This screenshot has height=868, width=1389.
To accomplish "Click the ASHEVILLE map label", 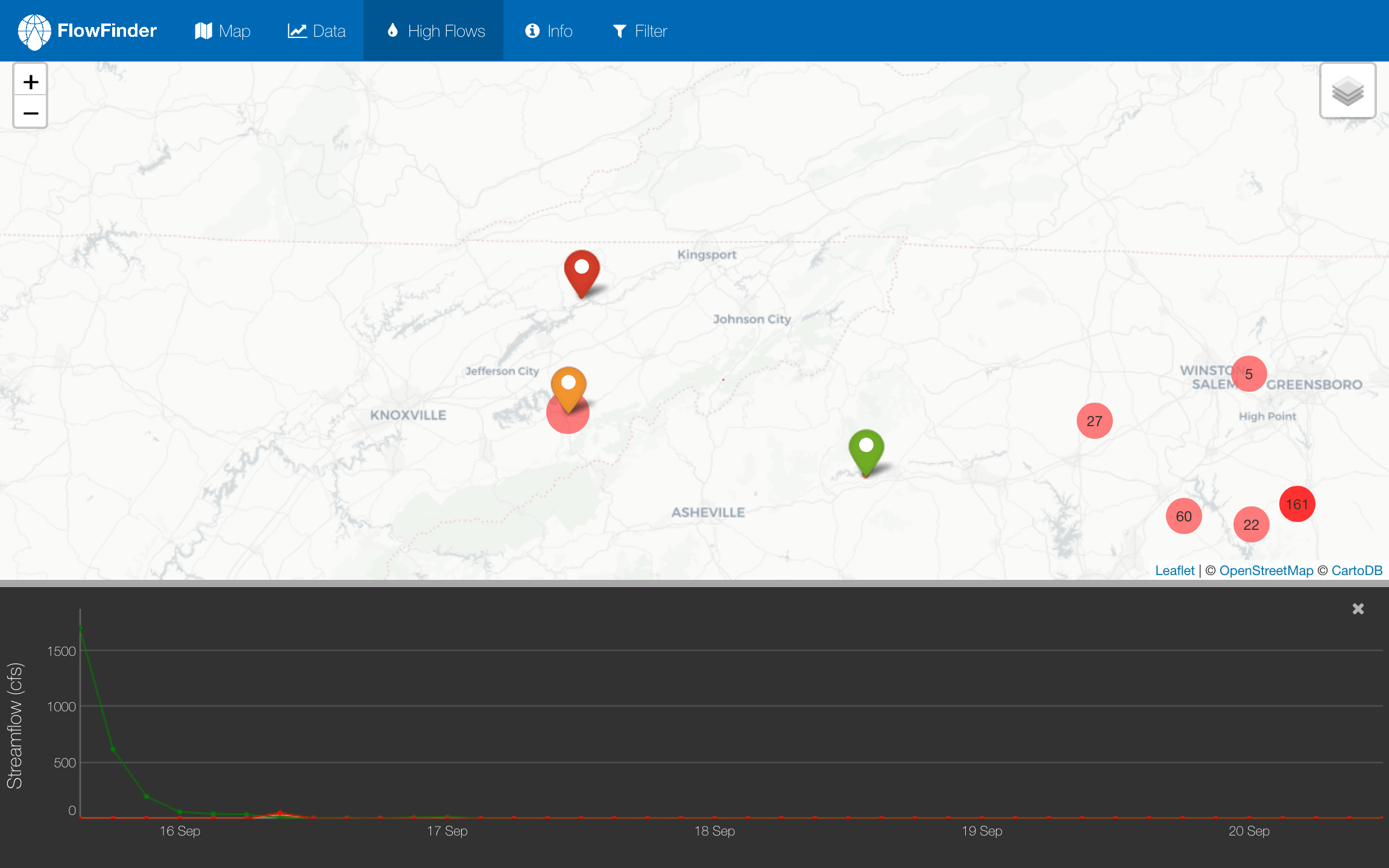I will 708,512.
